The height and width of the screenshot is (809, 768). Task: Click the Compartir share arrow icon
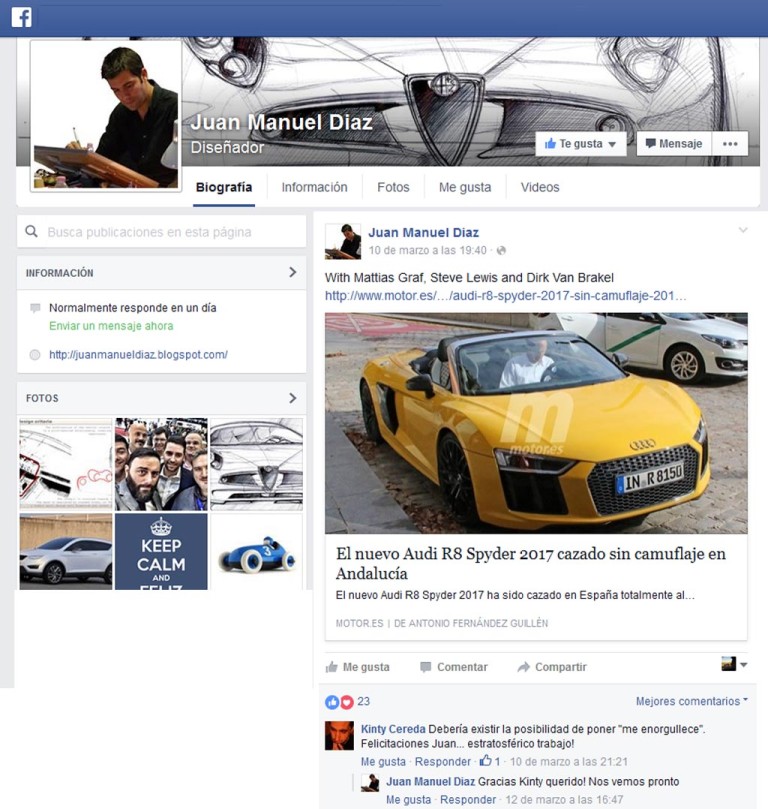pyautogui.click(x=523, y=667)
